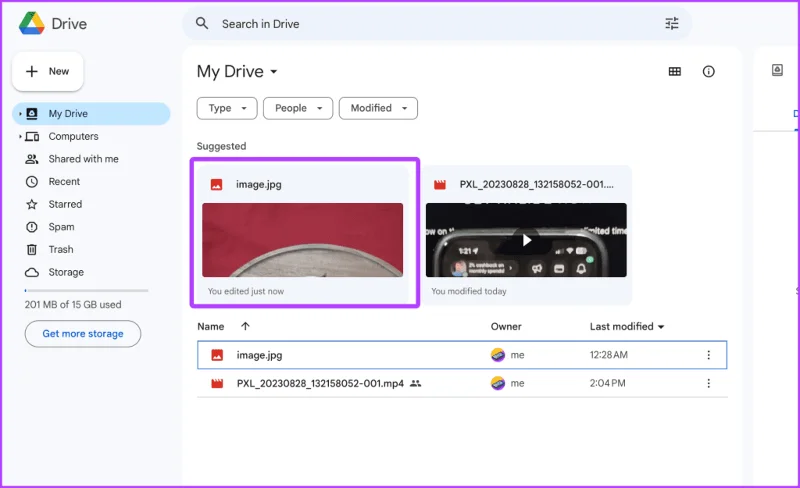Click shared people icon beside PXL mp4 filename
Viewport: 800px width, 488px height.
tap(416, 383)
